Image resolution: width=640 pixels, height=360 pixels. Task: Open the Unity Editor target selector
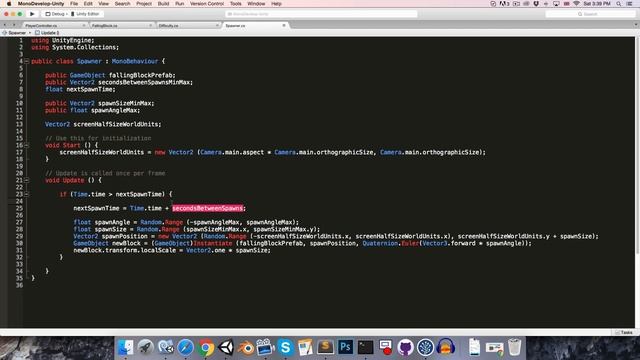(85, 14)
